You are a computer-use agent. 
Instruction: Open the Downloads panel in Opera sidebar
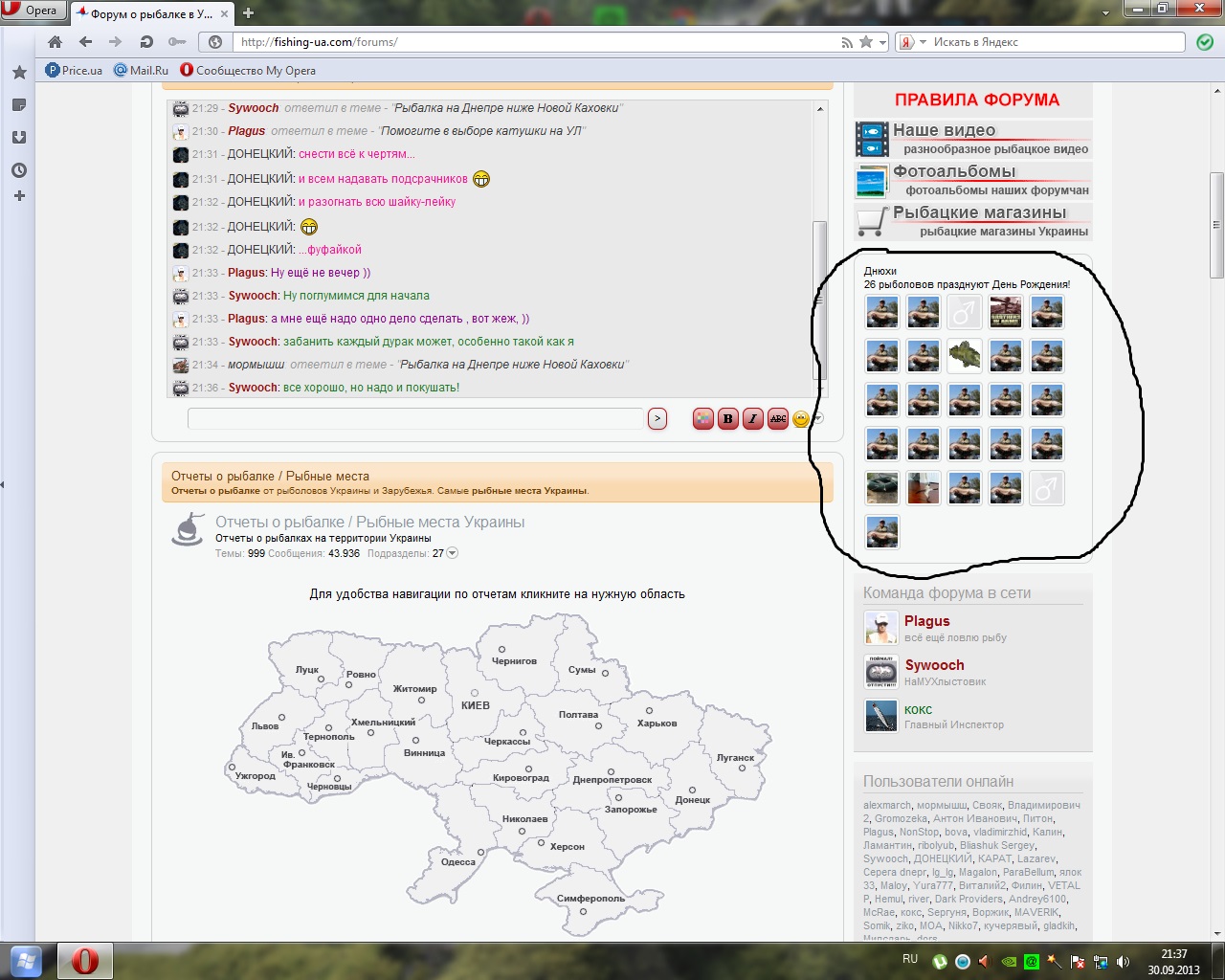[x=18, y=137]
